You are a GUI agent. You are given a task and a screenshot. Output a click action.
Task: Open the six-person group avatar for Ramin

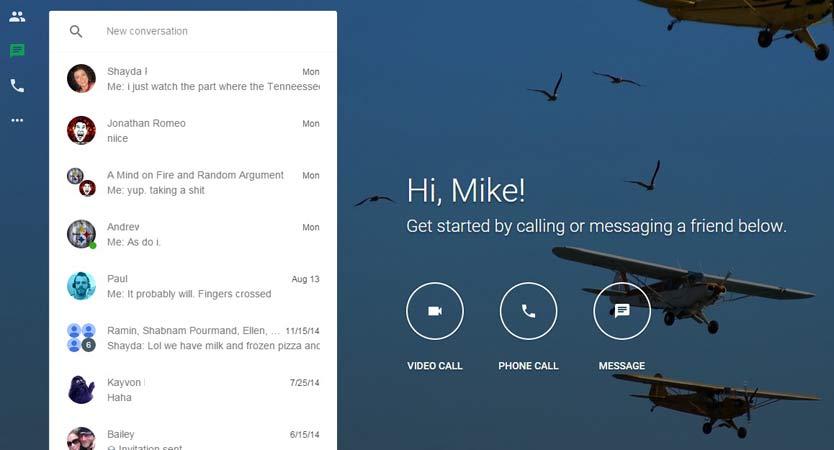pos(81,338)
